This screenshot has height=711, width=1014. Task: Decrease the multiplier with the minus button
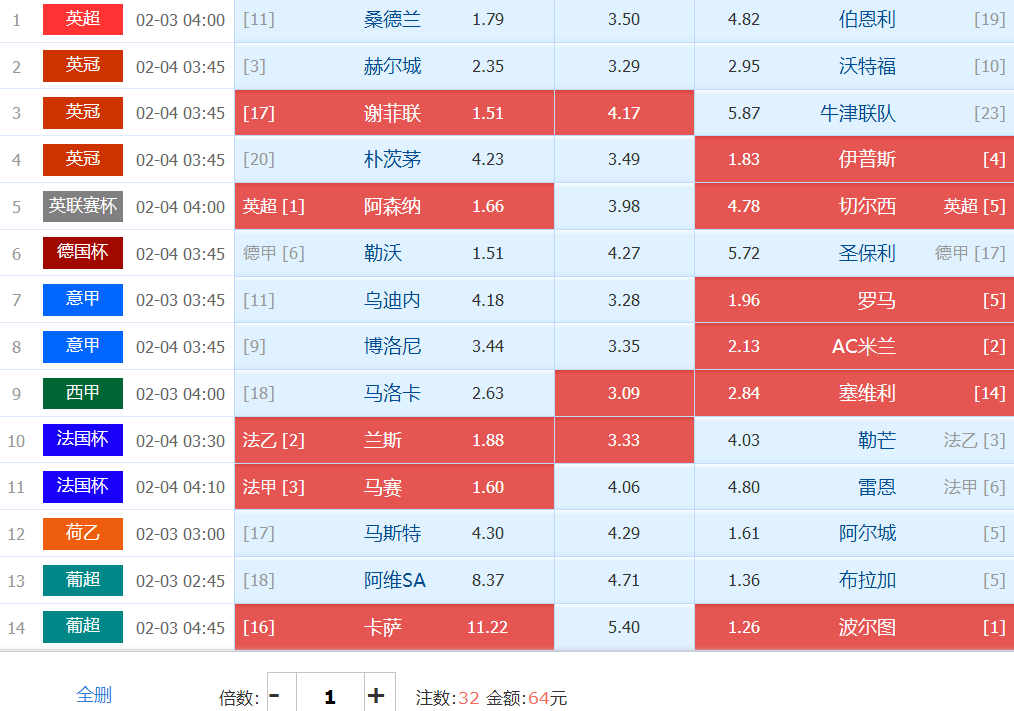[275, 696]
